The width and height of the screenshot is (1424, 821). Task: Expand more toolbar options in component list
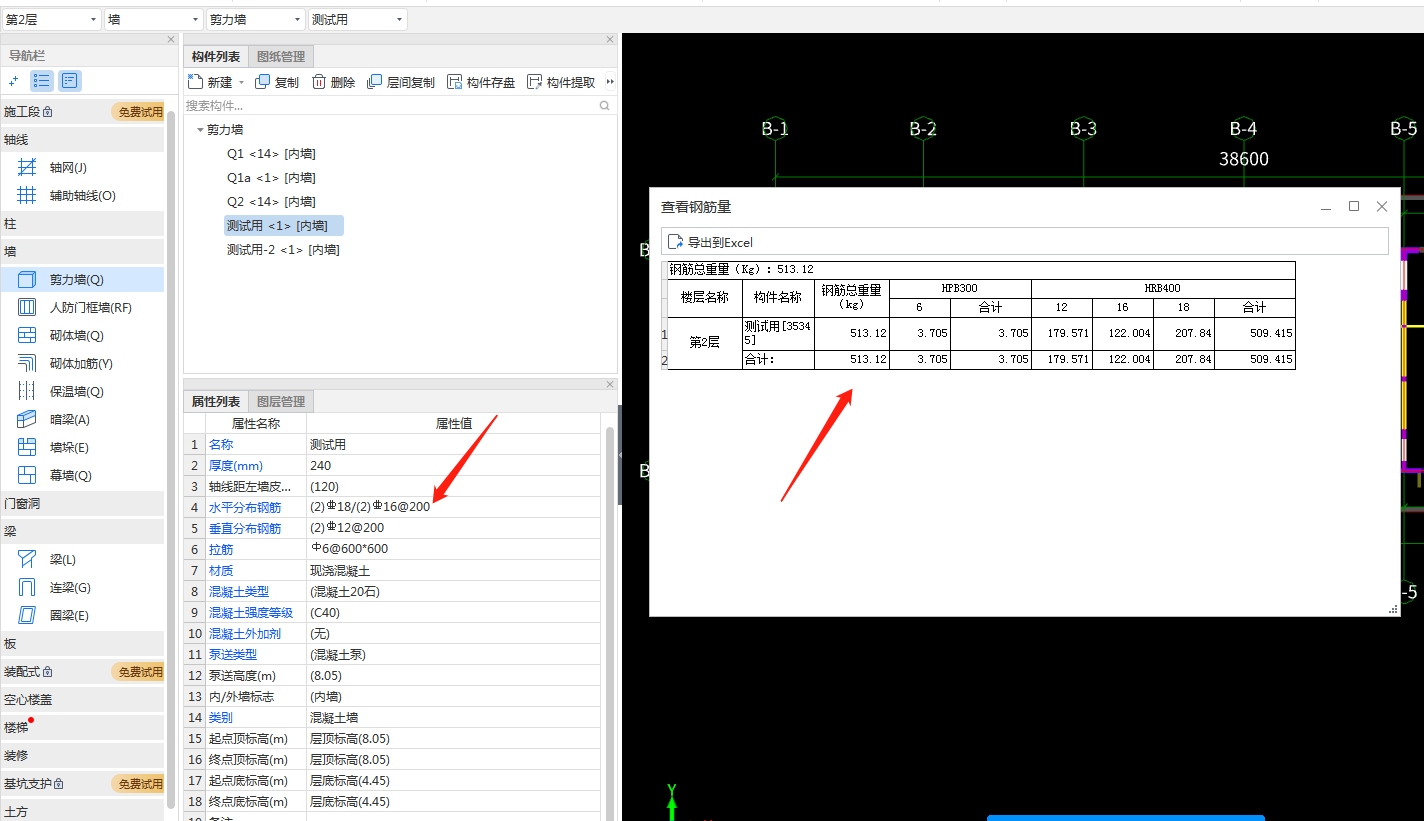[x=610, y=82]
